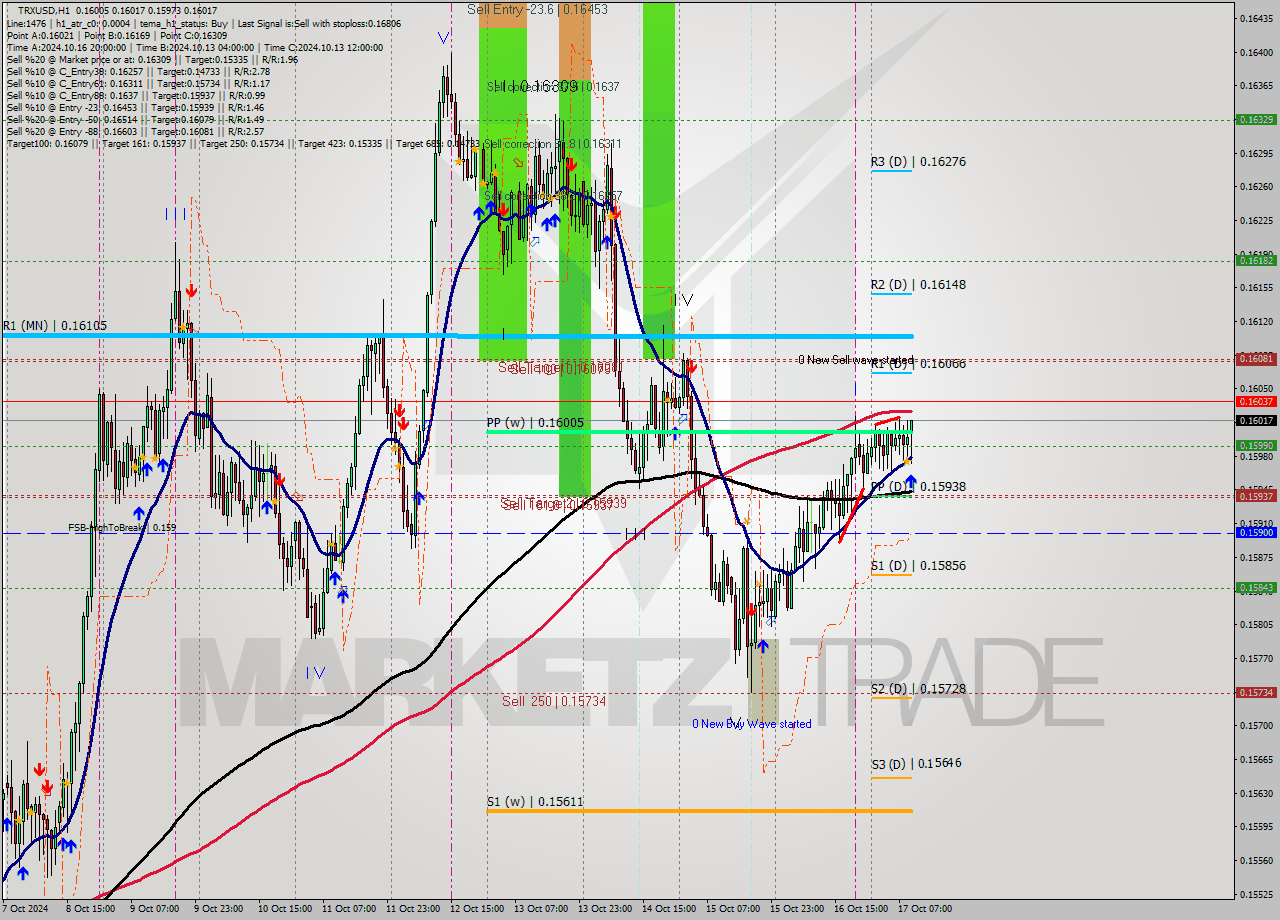Viewport: 1280px width, 920px height.
Task: Select the red down arrow beneath wave III label
Action: 190,290
